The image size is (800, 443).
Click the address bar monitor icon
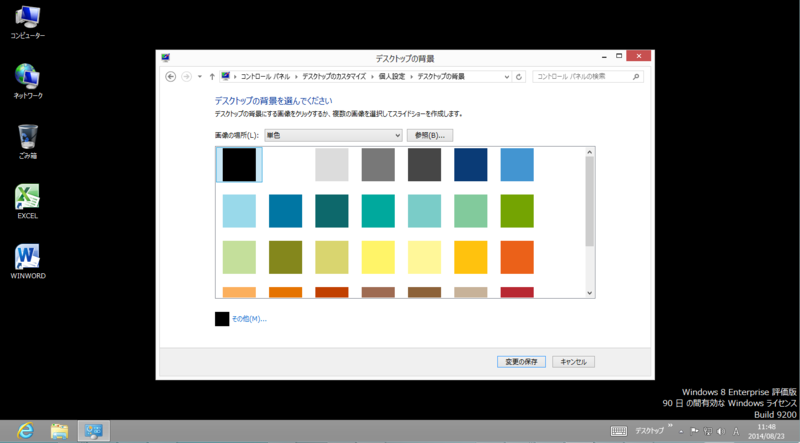pyautogui.click(x=225, y=77)
